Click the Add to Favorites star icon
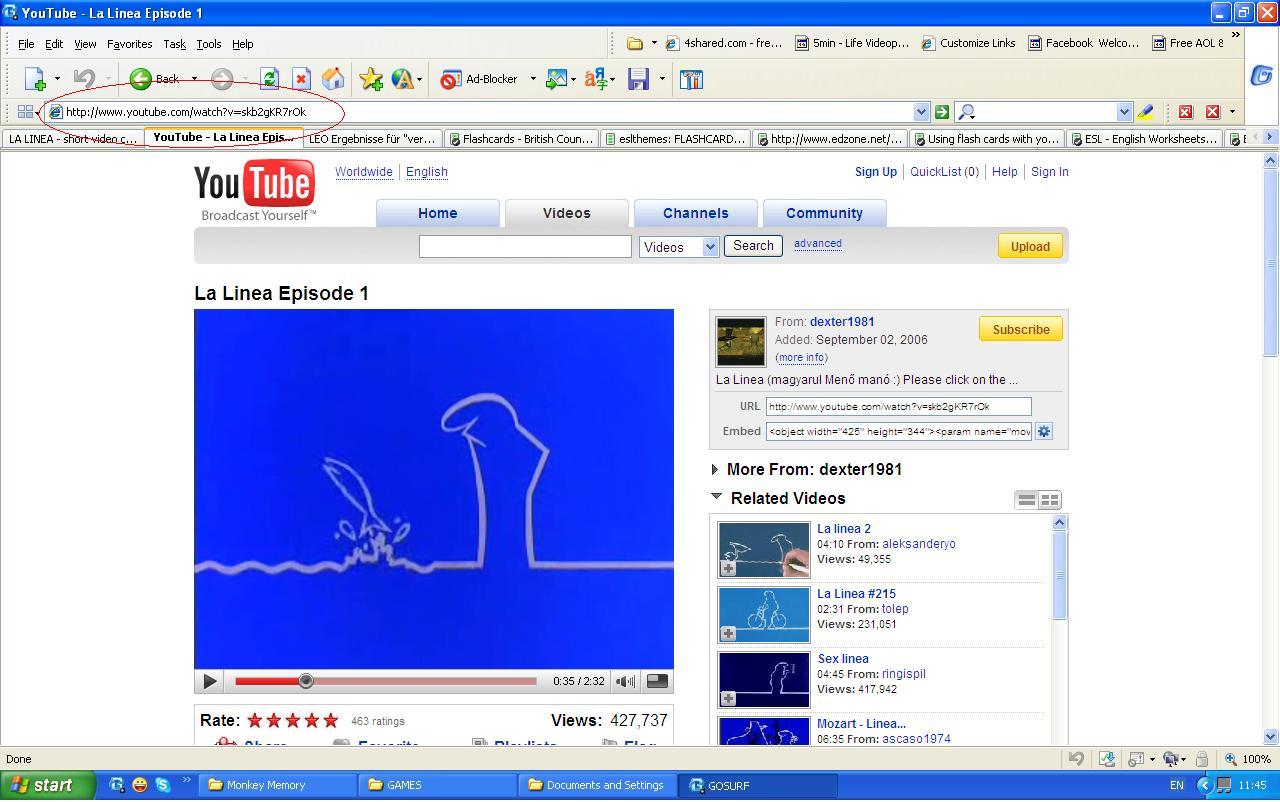This screenshot has height=802, width=1280. [371, 79]
